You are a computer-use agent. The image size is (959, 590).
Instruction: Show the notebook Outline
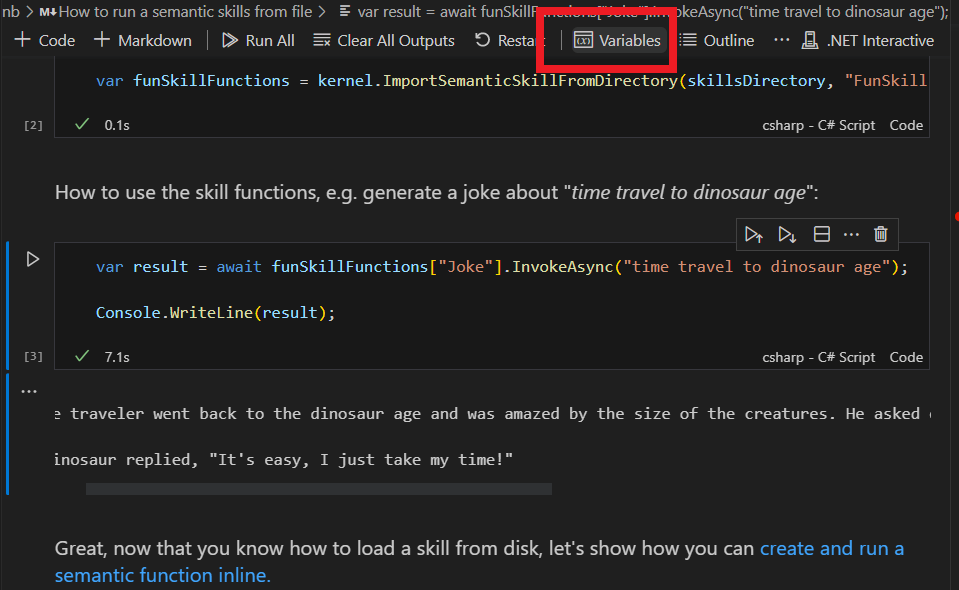[x=717, y=40]
